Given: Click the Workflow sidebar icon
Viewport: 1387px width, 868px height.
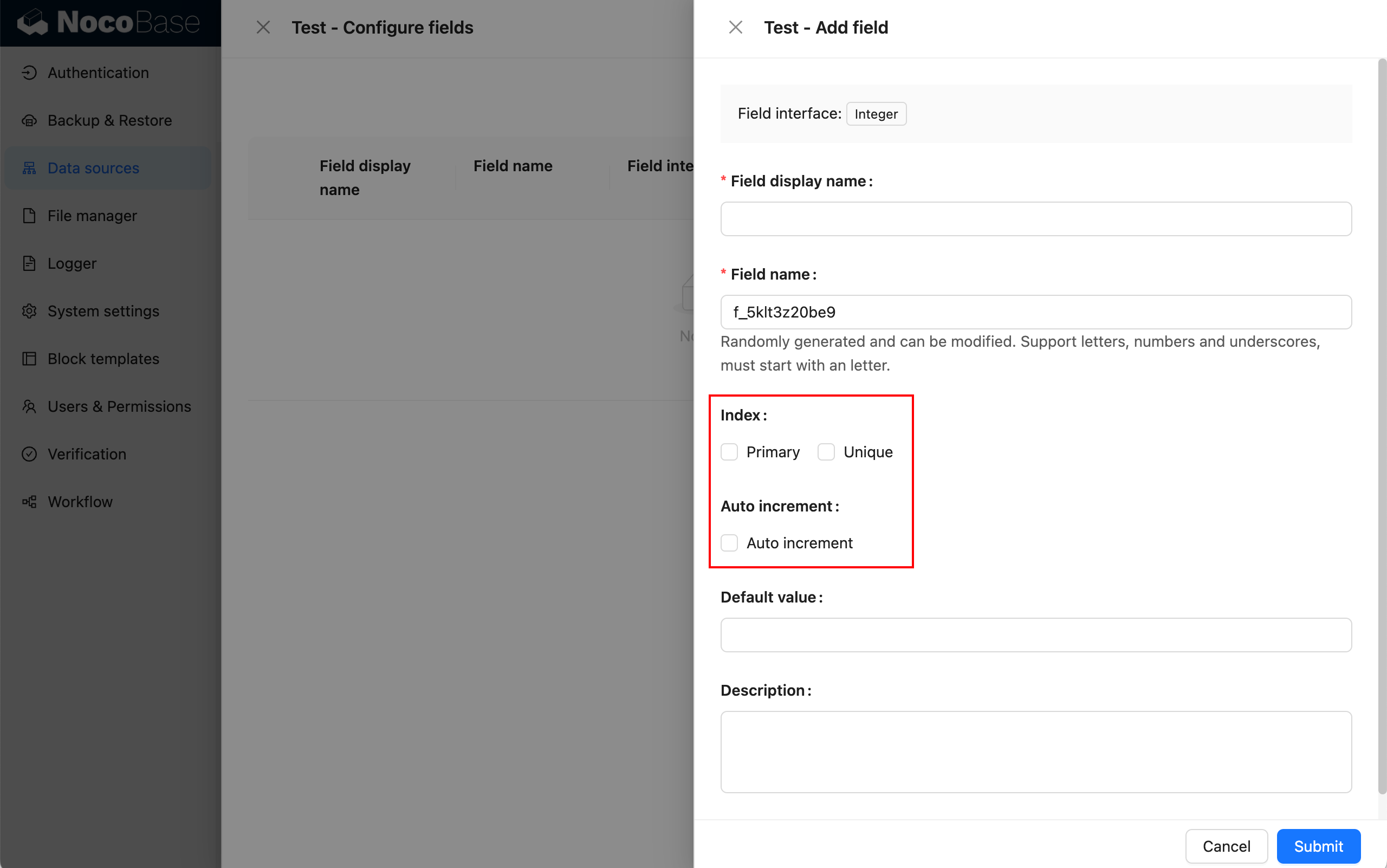Looking at the screenshot, I should 30,501.
